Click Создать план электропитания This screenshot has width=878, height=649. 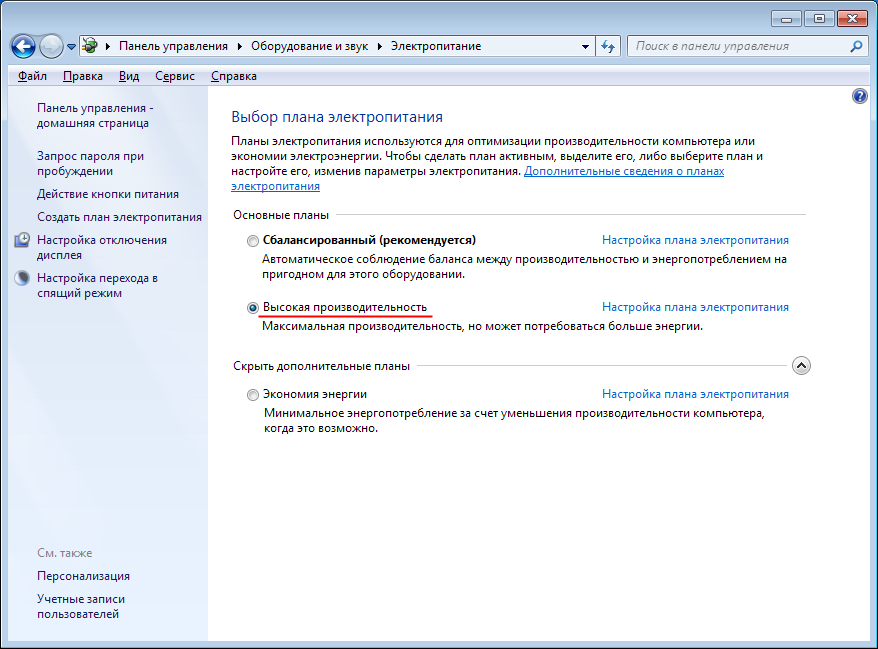point(119,217)
